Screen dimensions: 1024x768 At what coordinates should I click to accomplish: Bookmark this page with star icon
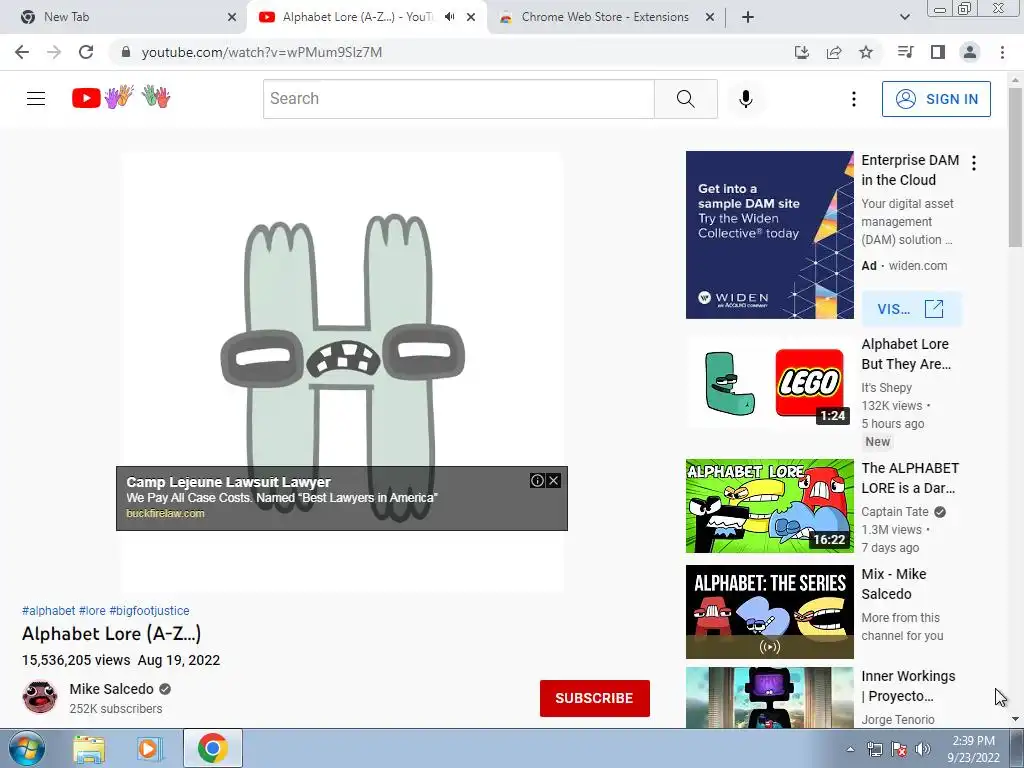pyautogui.click(x=866, y=52)
